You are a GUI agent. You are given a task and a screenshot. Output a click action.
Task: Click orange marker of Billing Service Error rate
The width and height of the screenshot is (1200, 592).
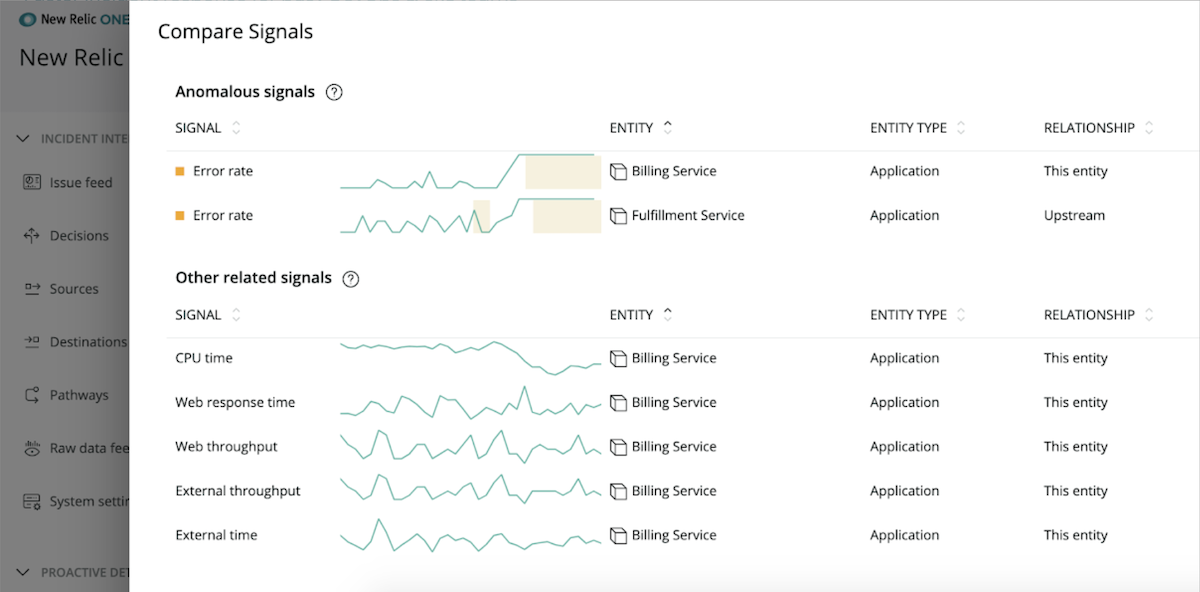pos(180,172)
